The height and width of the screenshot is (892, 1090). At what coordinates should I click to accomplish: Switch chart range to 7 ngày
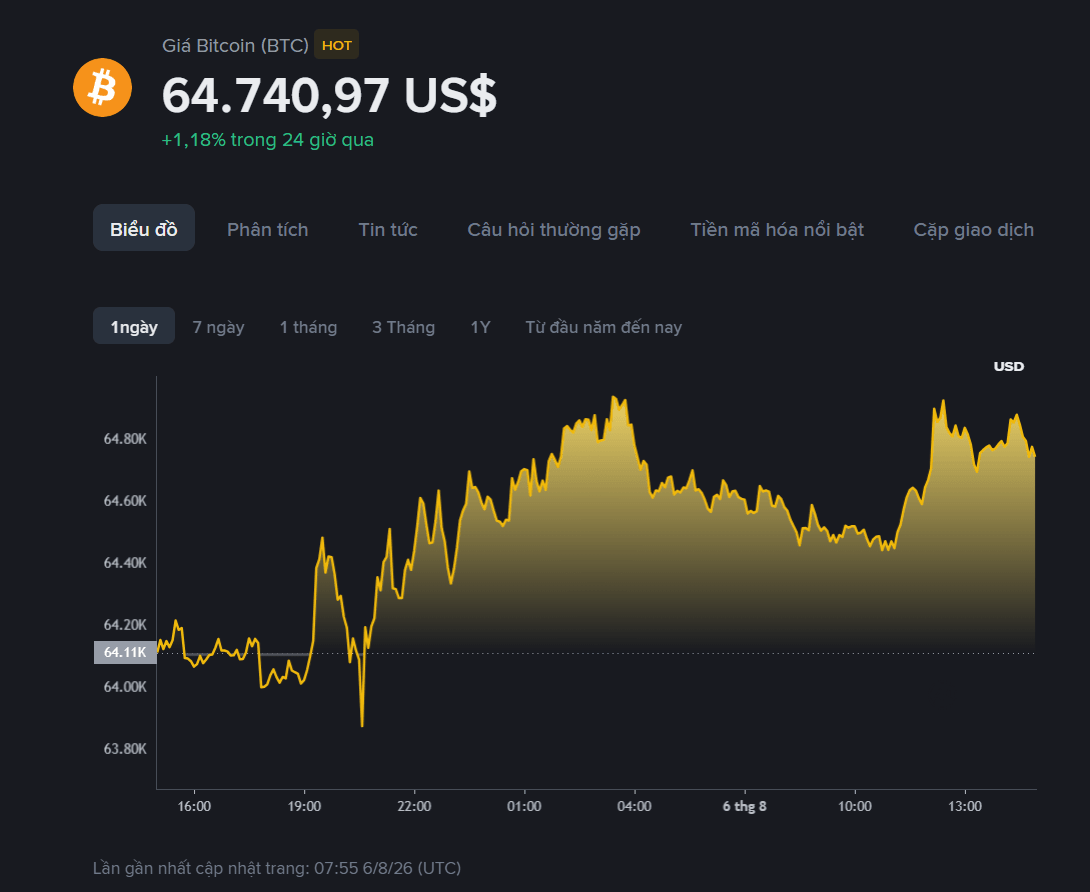point(218,327)
